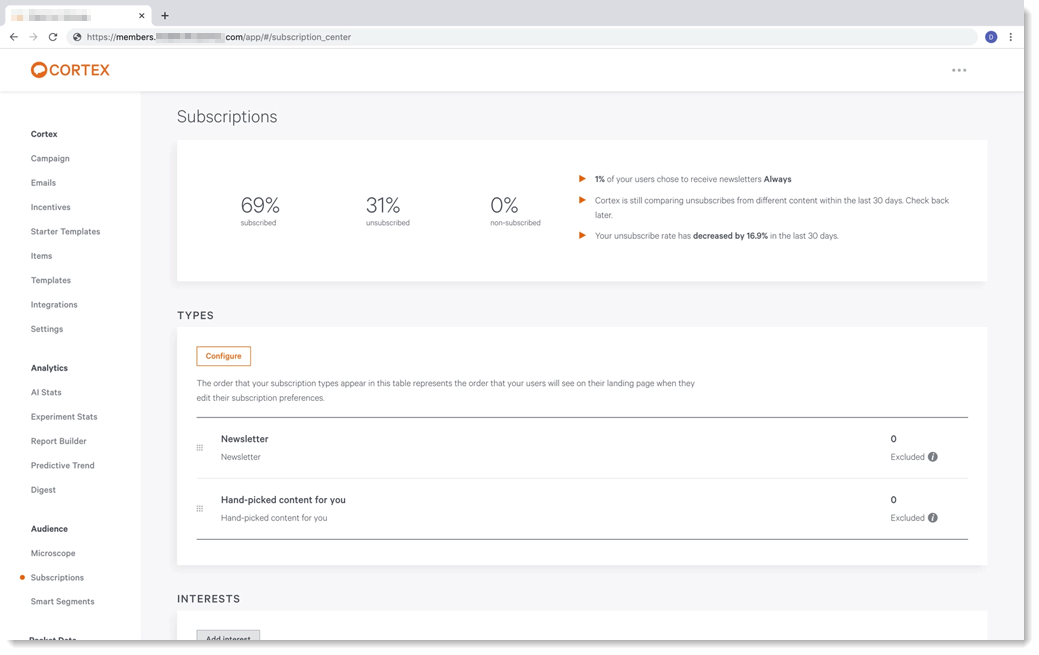
Task: Click the Newsletter row drag handle
Action: point(199,448)
